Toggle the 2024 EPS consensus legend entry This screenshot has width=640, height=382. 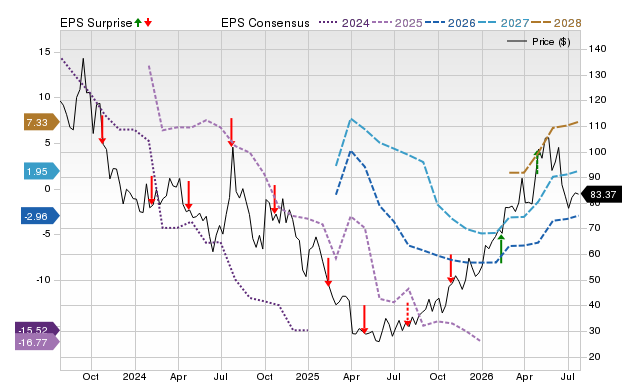[344, 23]
